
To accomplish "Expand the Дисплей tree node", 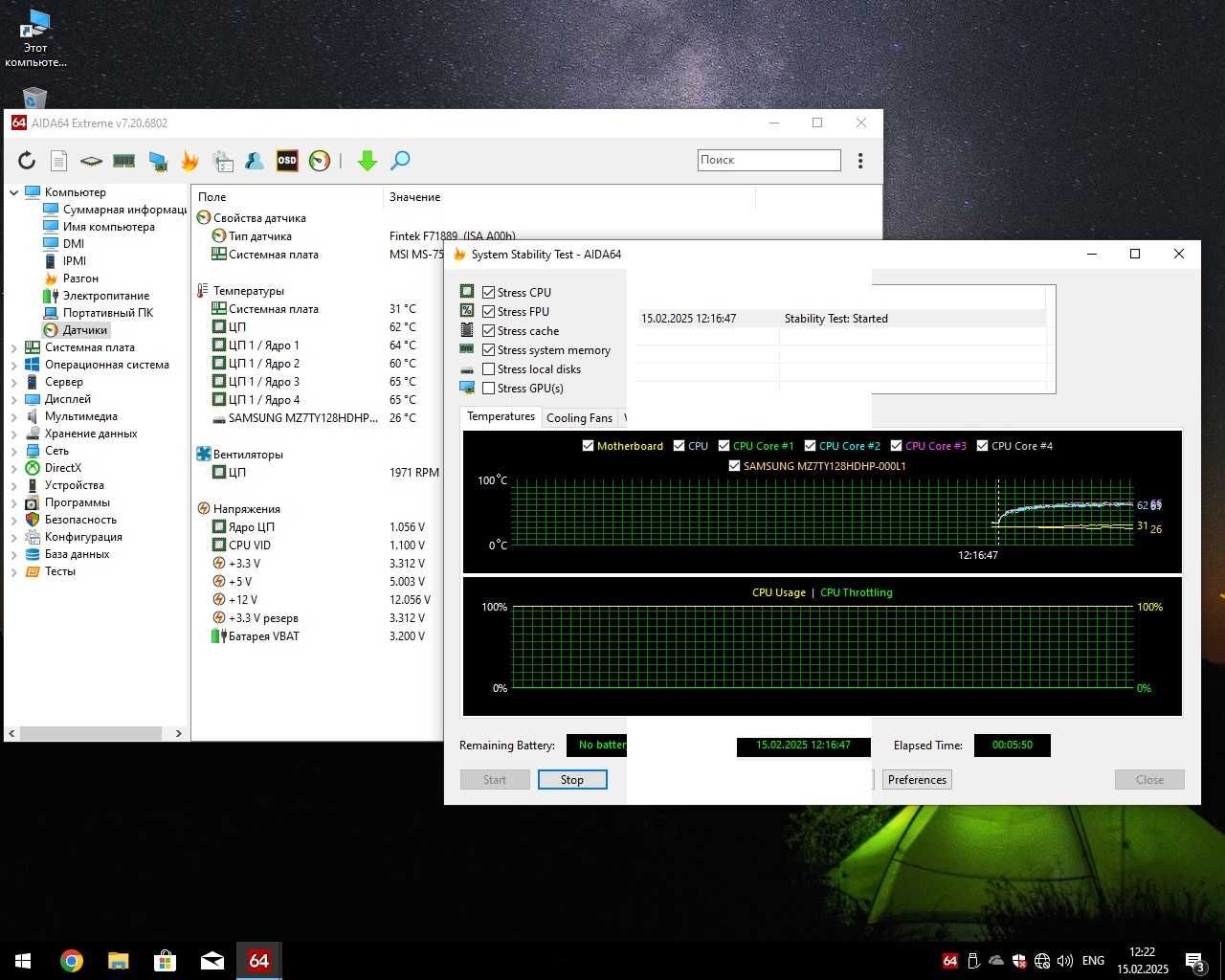I will [14, 399].
